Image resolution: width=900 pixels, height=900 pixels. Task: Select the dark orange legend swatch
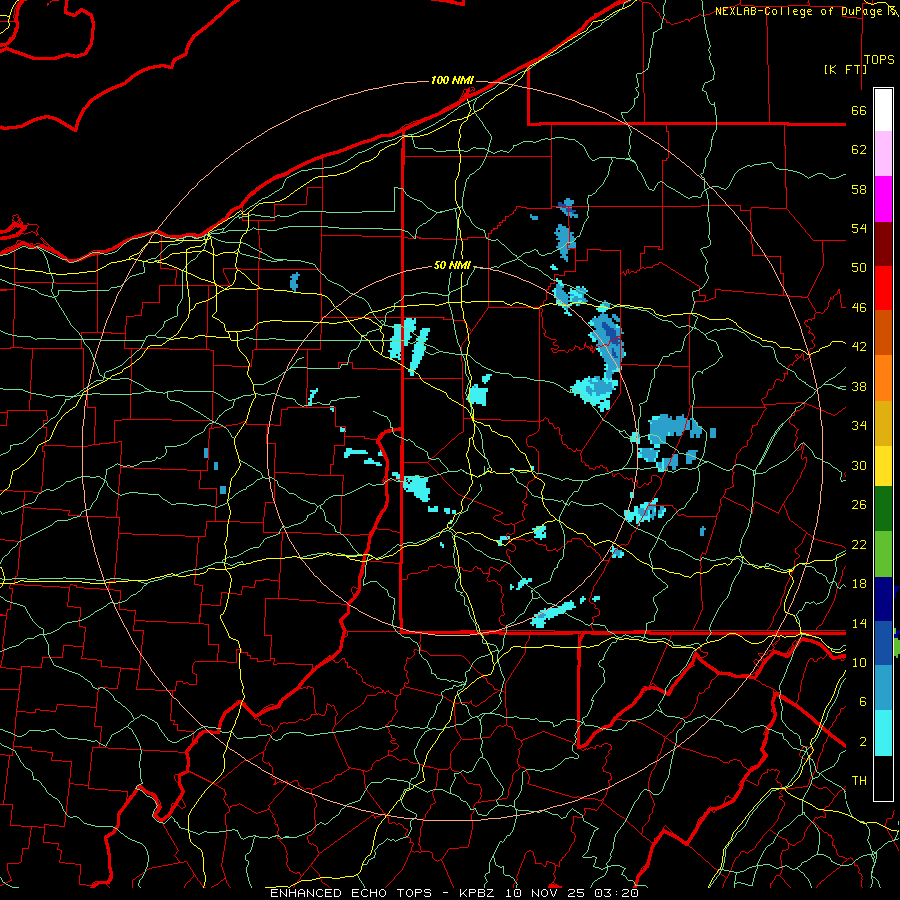(883, 333)
